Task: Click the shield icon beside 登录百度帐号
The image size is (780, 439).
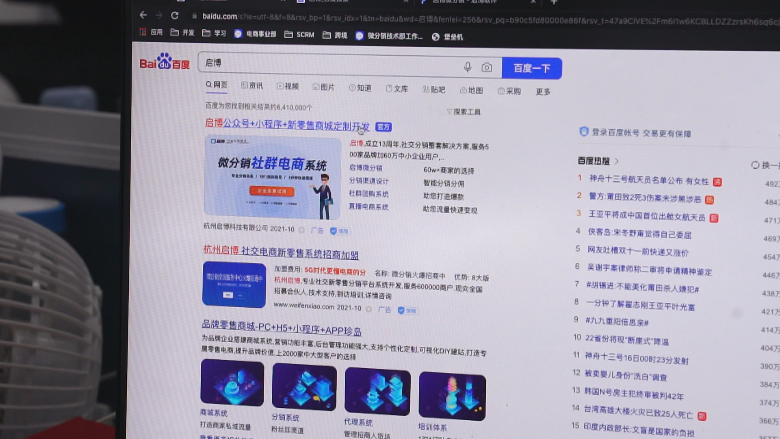Action: click(584, 131)
